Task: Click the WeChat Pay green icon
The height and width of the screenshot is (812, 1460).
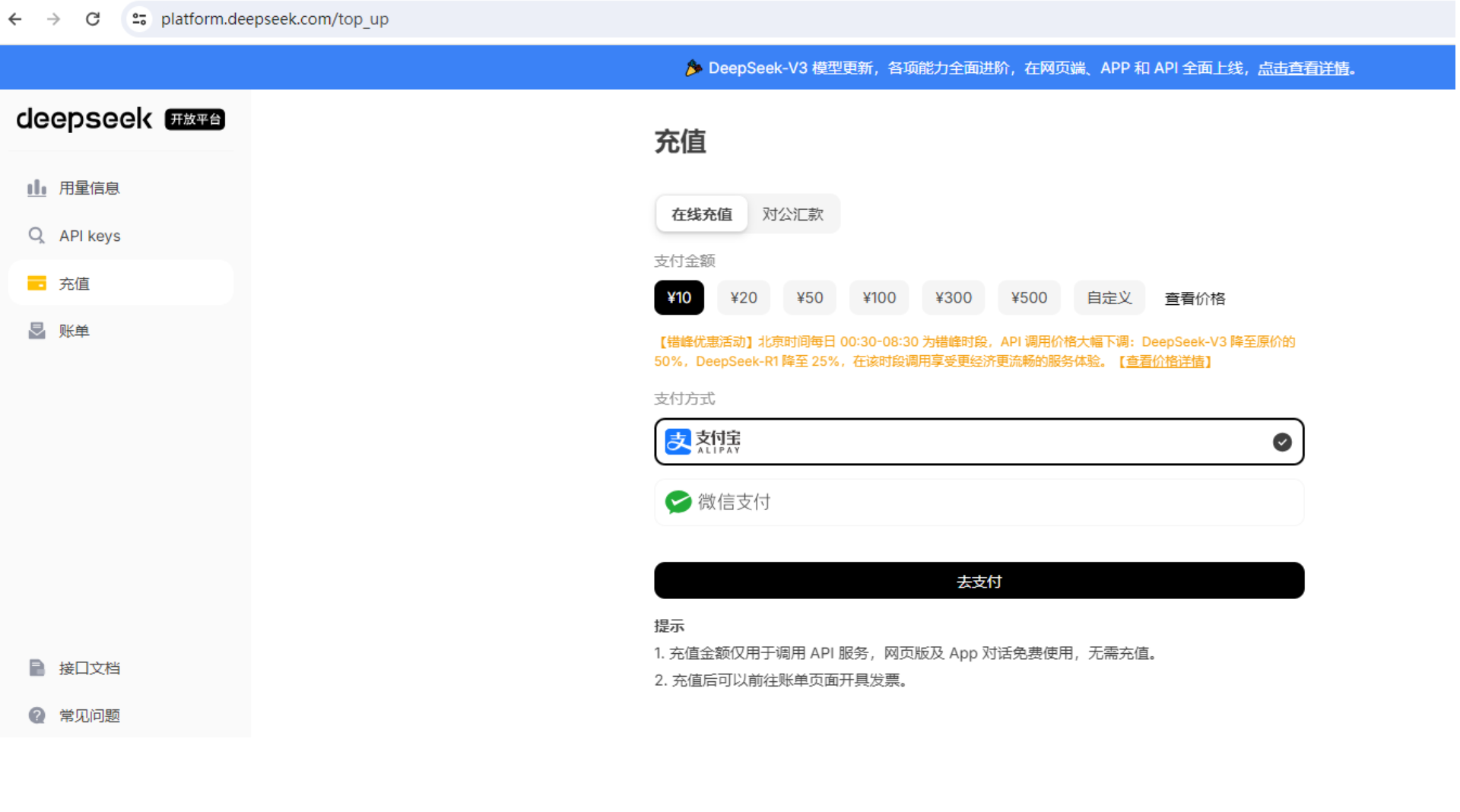Action: [678, 502]
